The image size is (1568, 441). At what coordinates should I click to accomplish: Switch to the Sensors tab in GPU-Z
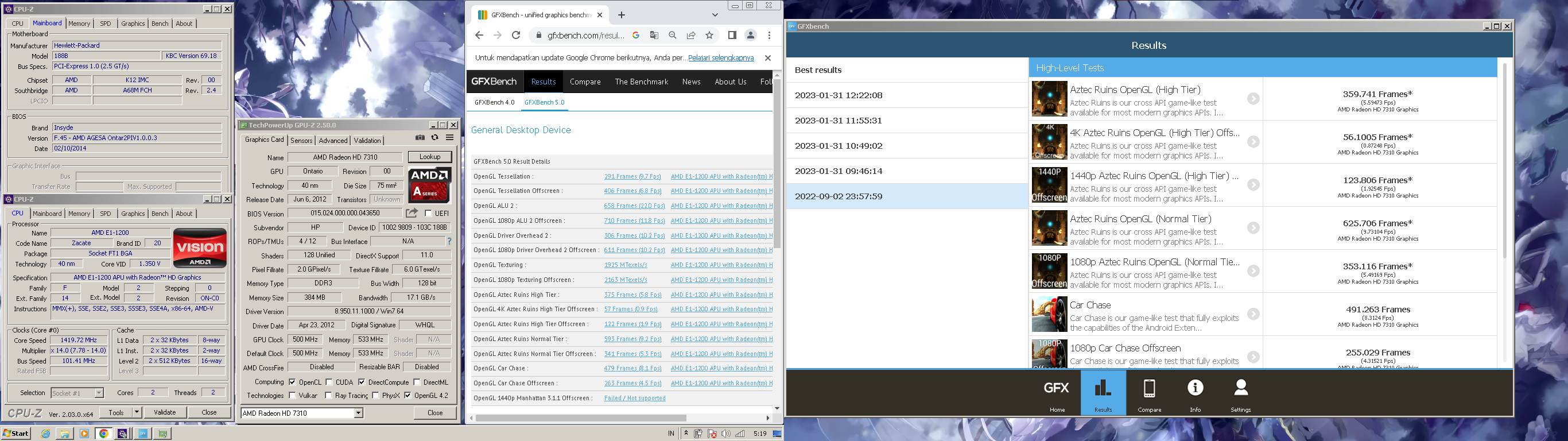coord(301,141)
